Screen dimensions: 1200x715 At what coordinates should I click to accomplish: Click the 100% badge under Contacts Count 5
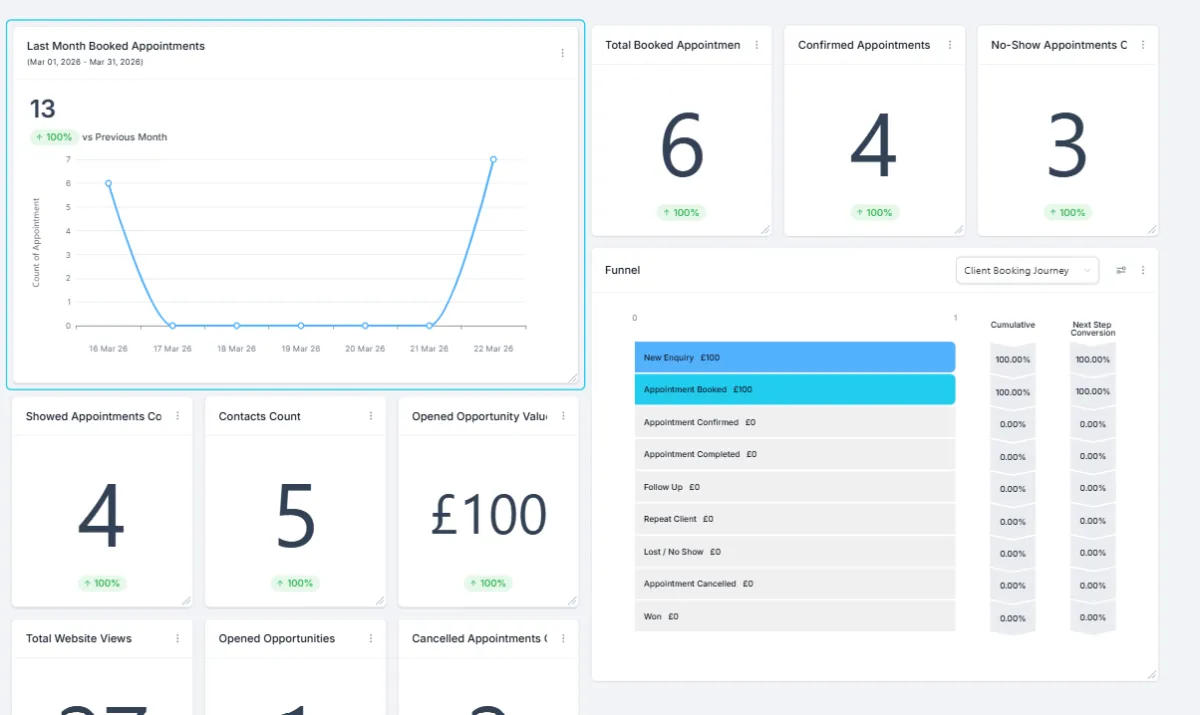[x=296, y=583]
